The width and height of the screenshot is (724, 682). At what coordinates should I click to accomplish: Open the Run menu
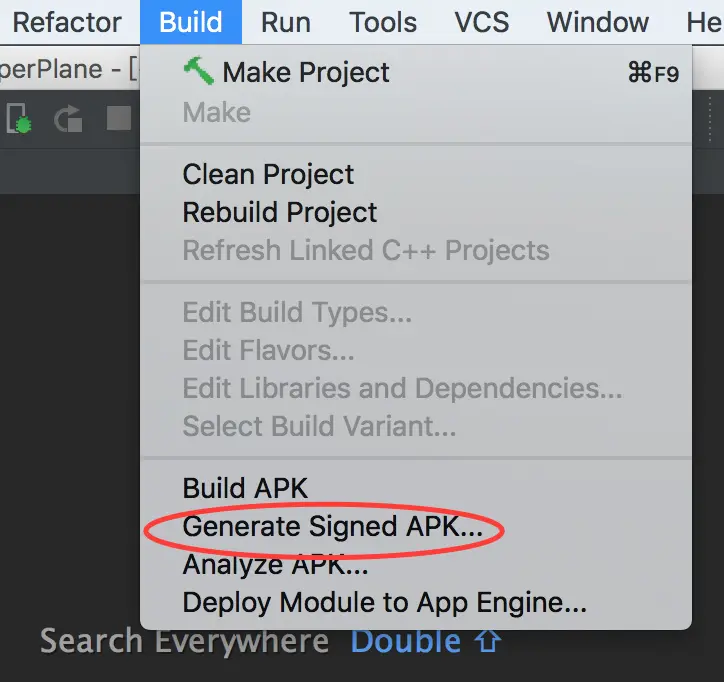pyautogui.click(x=286, y=22)
